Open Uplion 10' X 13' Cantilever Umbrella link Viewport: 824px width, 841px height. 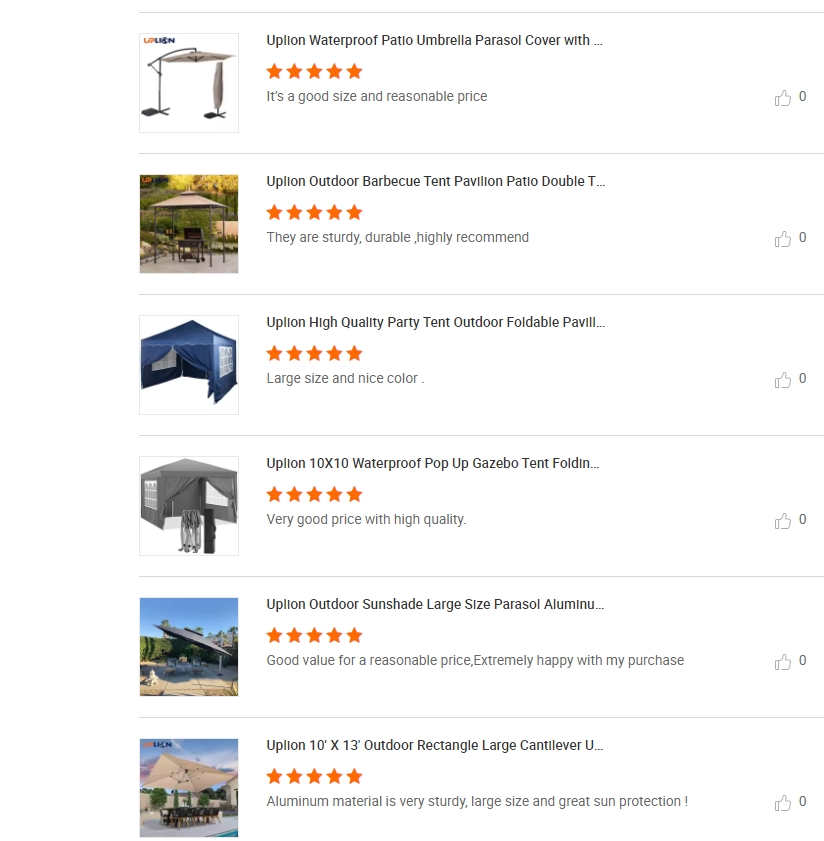[435, 746]
